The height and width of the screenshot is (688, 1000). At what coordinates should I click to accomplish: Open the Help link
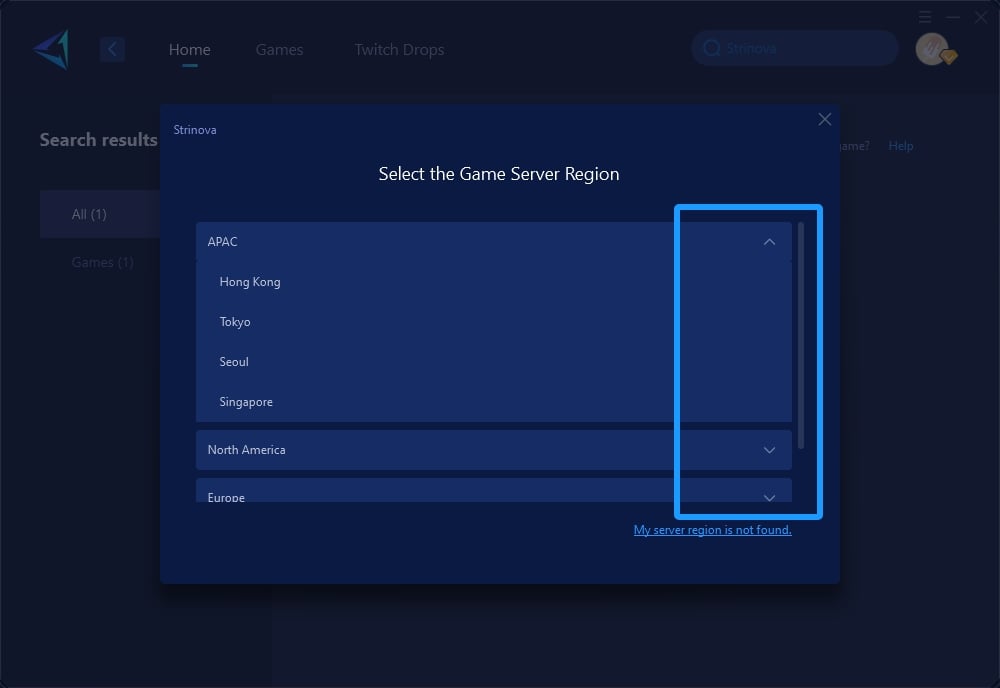coord(901,146)
